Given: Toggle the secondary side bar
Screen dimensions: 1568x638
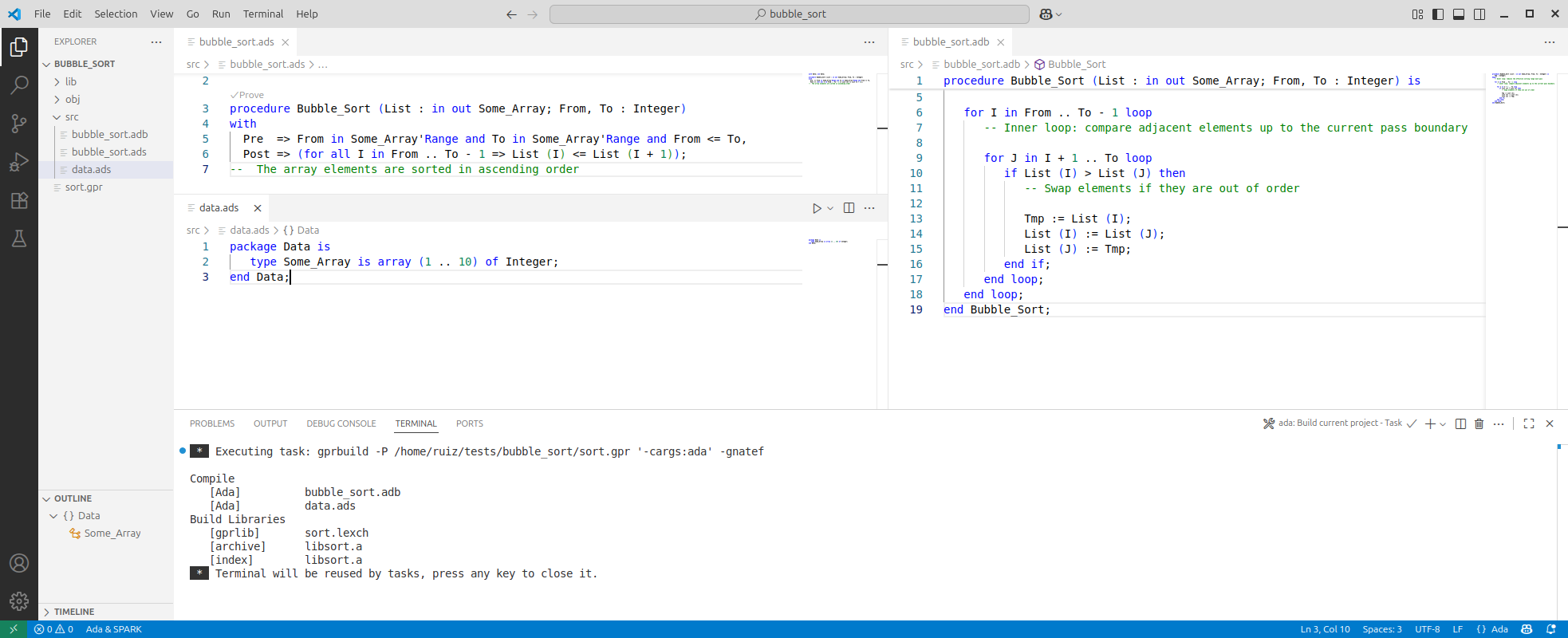Looking at the screenshot, I should tap(1479, 14).
